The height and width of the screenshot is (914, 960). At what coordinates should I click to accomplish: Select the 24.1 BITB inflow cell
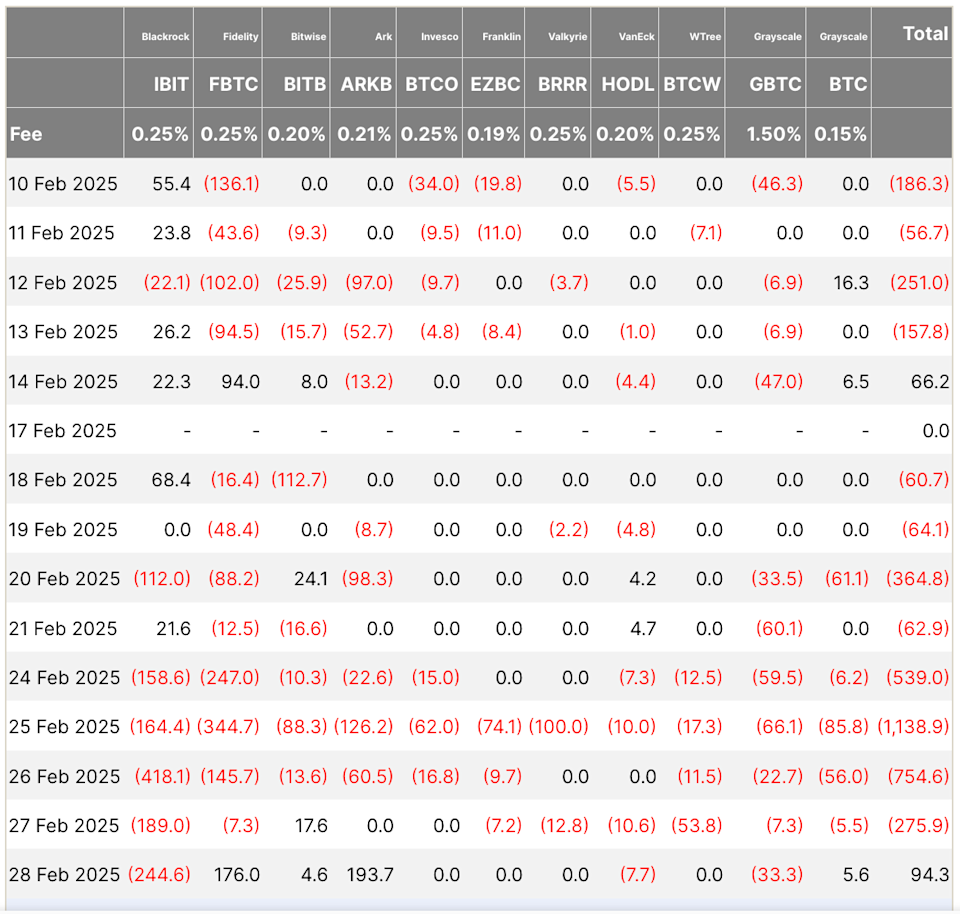click(x=311, y=579)
